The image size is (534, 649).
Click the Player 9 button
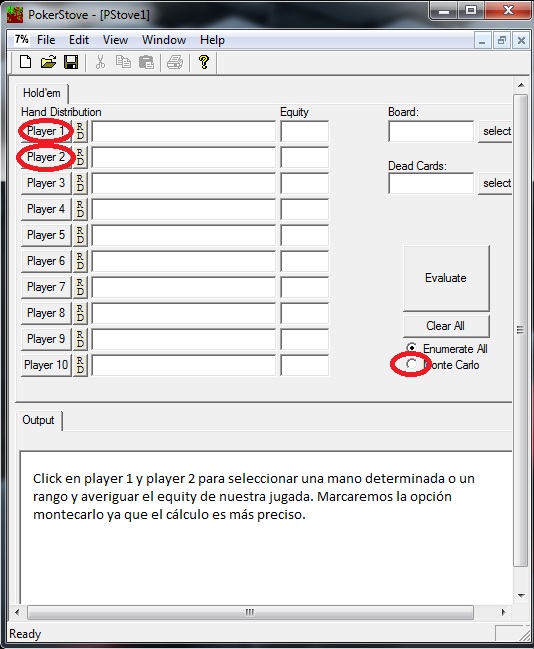46,339
